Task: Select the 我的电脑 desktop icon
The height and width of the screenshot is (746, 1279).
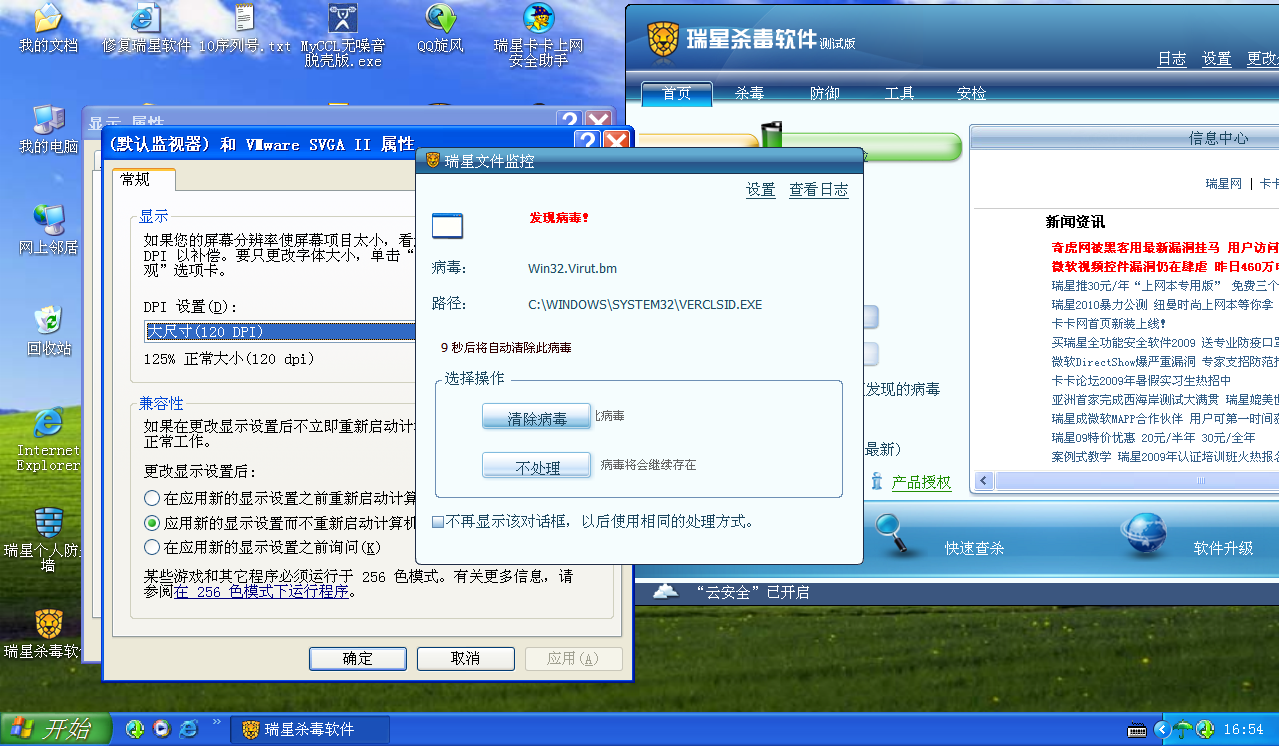Action: click(48, 130)
